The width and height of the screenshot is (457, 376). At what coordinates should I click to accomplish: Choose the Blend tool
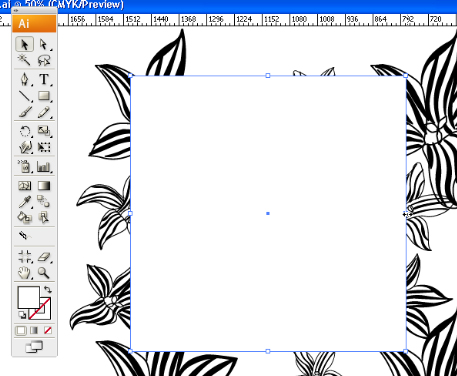pyautogui.click(x=44, y=202)
